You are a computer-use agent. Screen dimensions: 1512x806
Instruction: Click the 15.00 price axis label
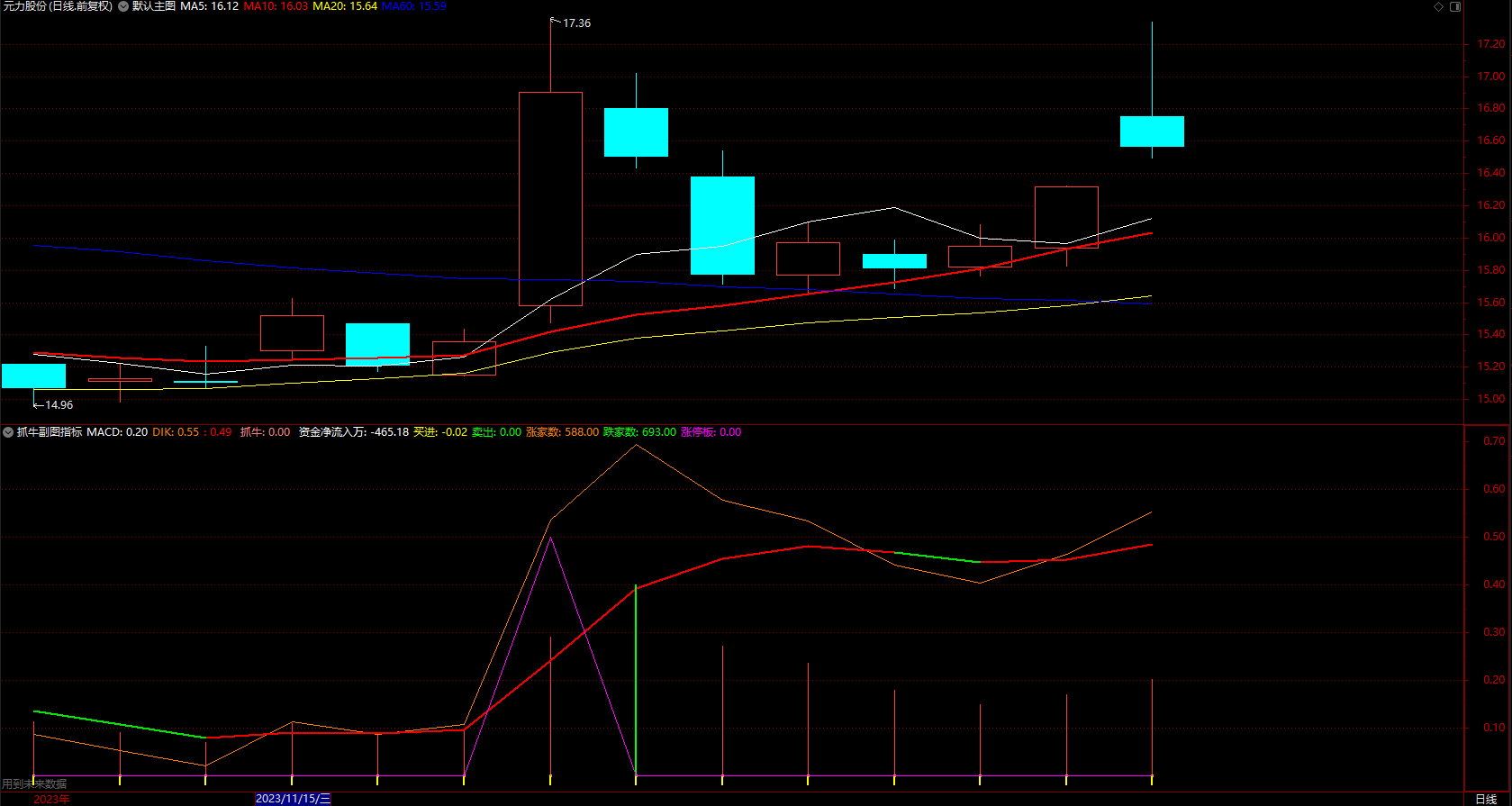[1490, 399]
